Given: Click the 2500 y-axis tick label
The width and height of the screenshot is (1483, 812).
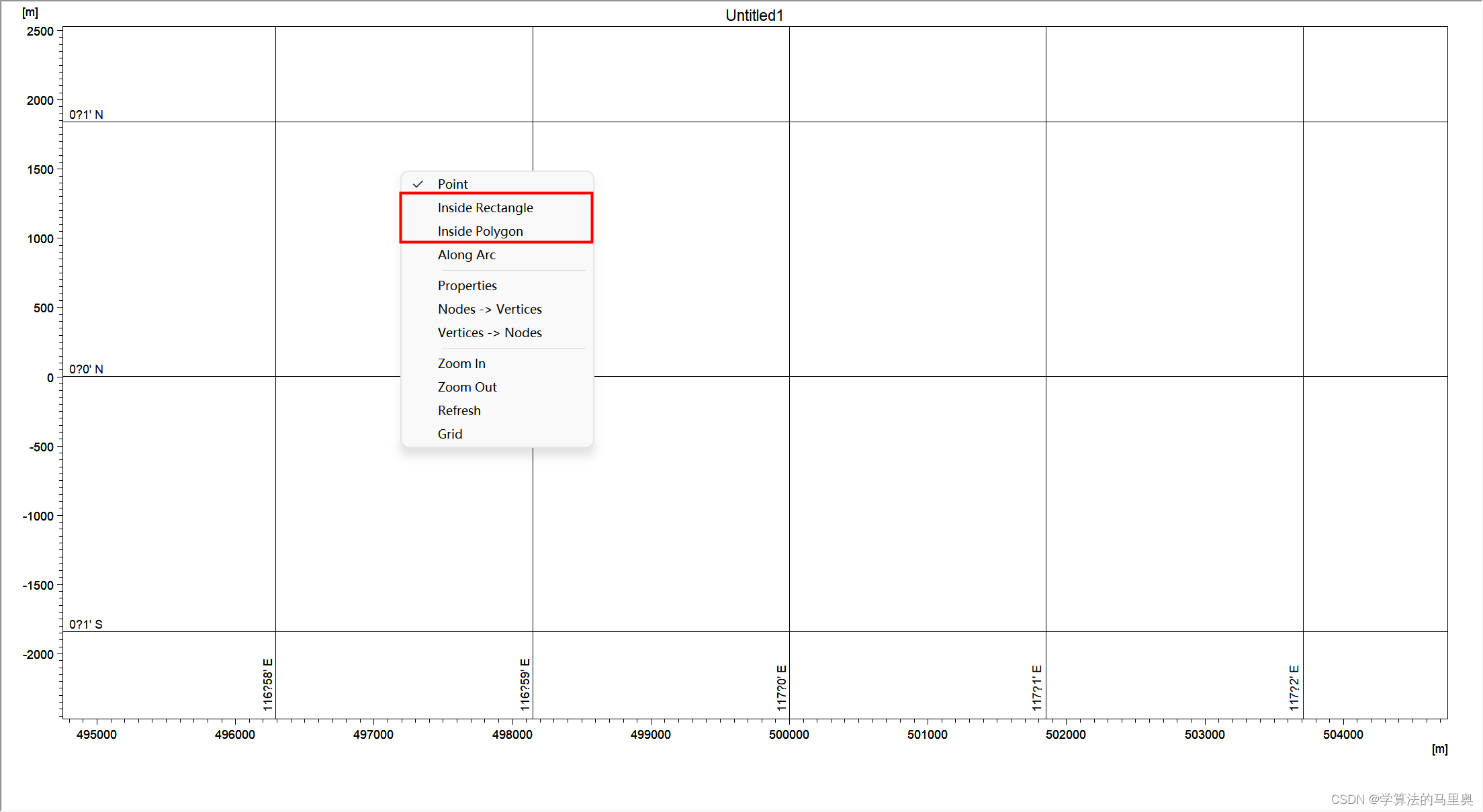Looking at the screenshot, I should [x=40, y=32].
